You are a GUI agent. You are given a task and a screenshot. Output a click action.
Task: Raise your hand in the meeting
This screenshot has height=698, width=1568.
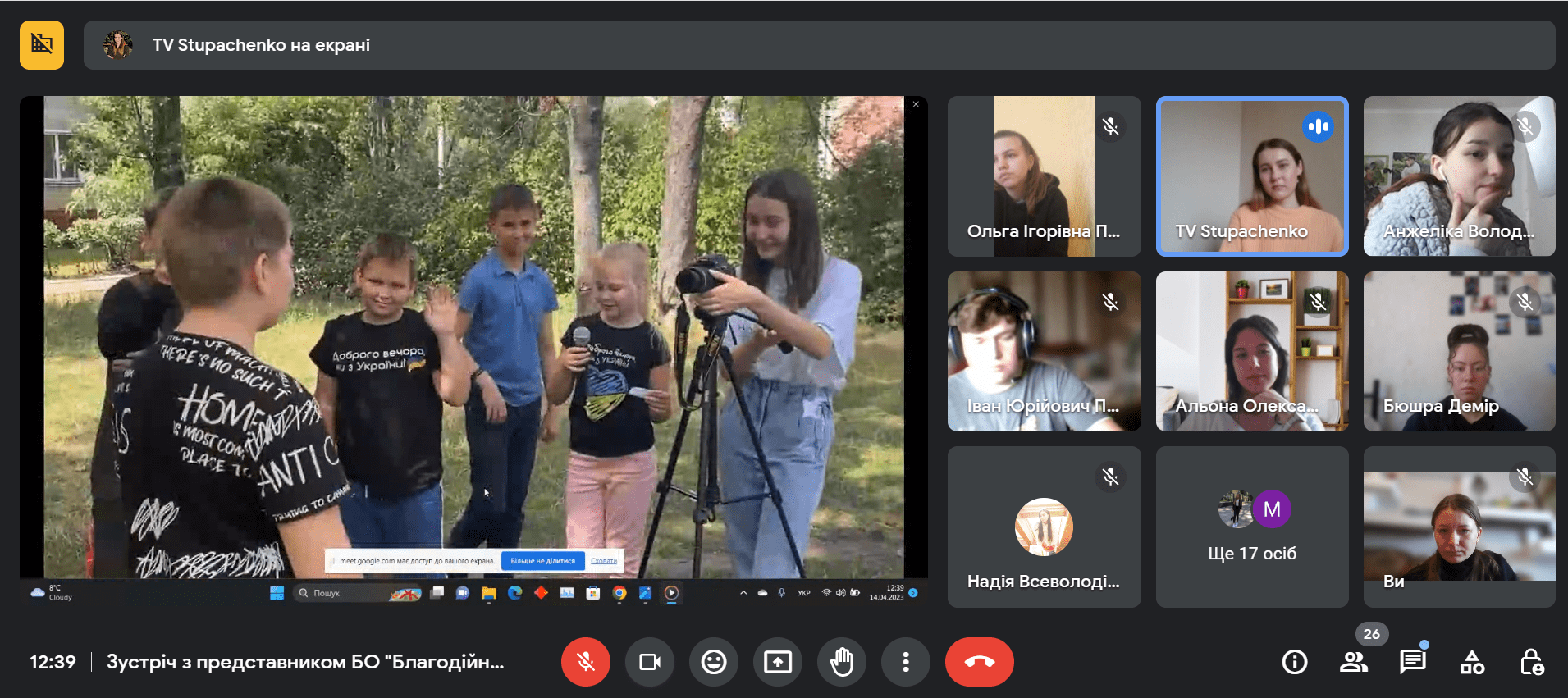click(841, 662)
